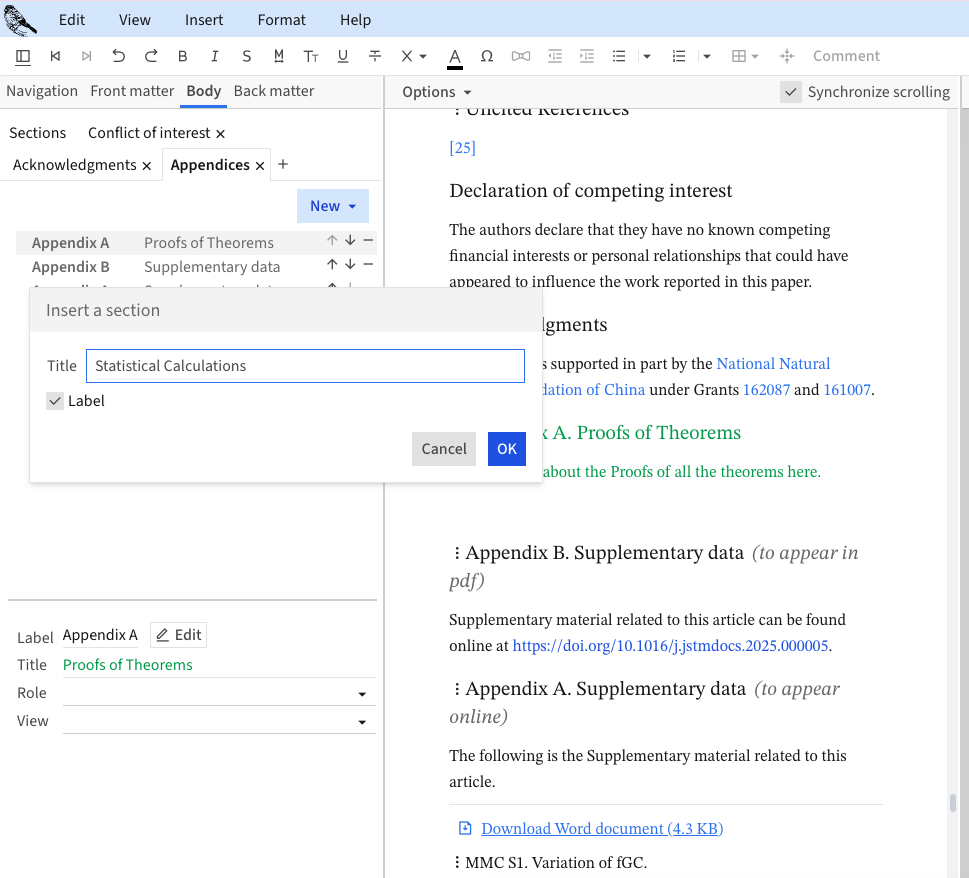The width and height of the screenshot is (969, 878).
Task: Uncheck the Label checkbox in dialog
Action: pos(55,401)
